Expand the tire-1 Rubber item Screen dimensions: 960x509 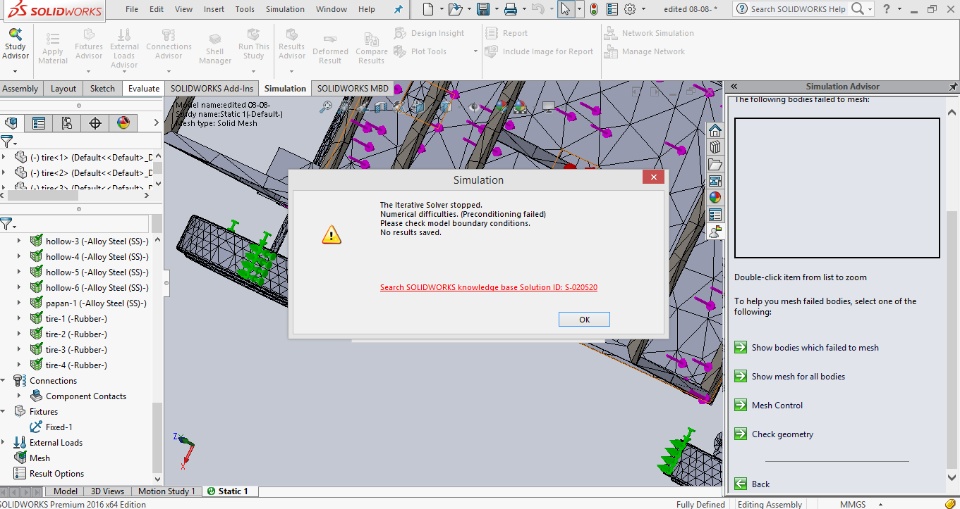[18, 319]
